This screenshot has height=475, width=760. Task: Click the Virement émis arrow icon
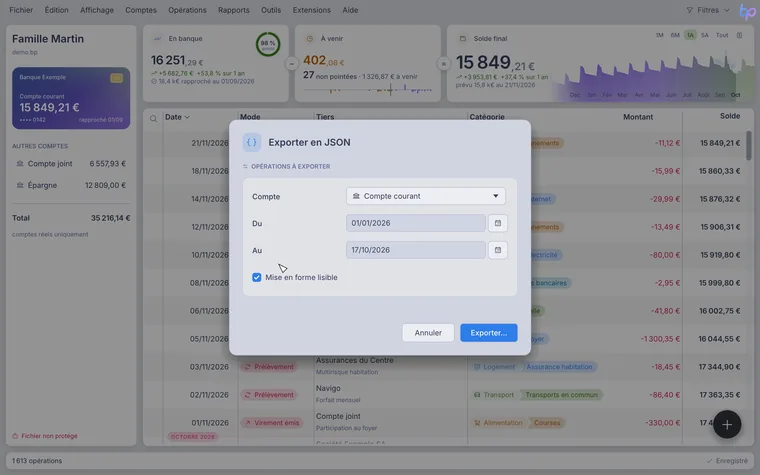pyautogui.click(x=248, y=423)
